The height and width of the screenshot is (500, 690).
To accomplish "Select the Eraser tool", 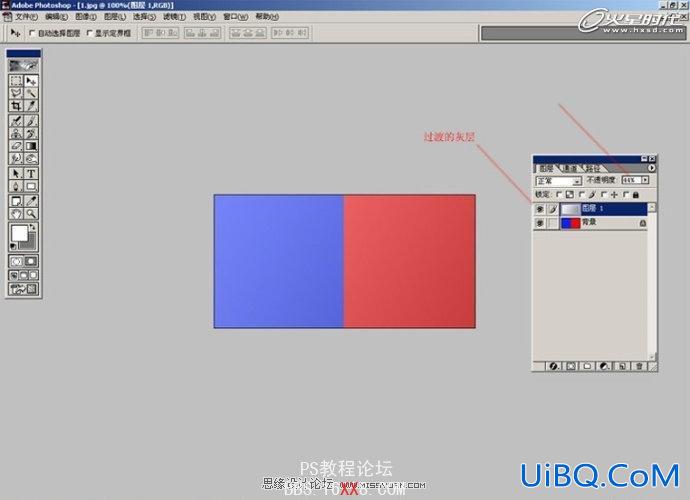I will [x=16, y=146].
